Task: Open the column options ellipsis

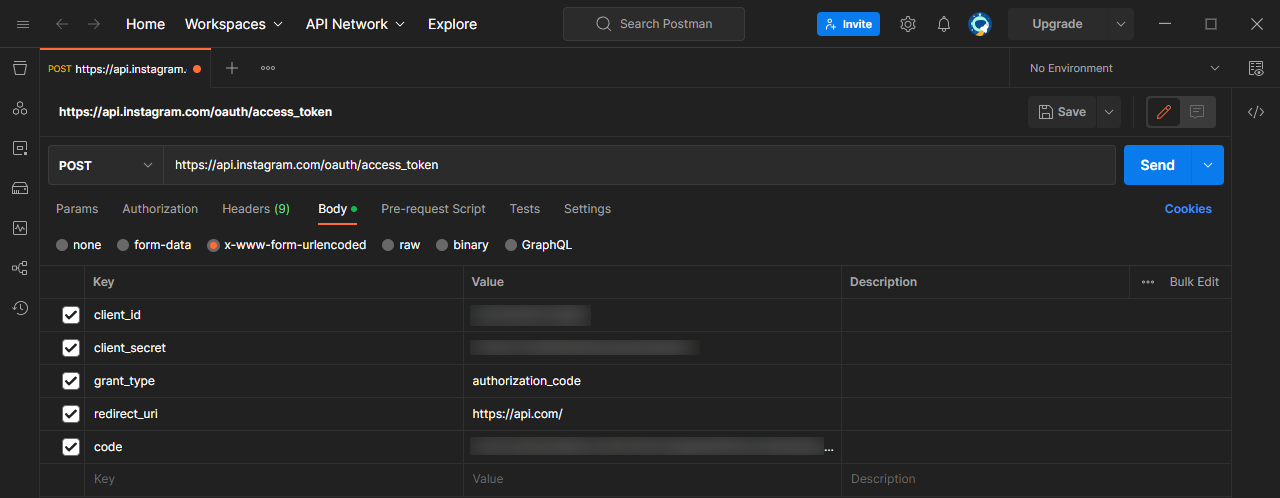Action: pyautogui.click(x=1148, y=282)
